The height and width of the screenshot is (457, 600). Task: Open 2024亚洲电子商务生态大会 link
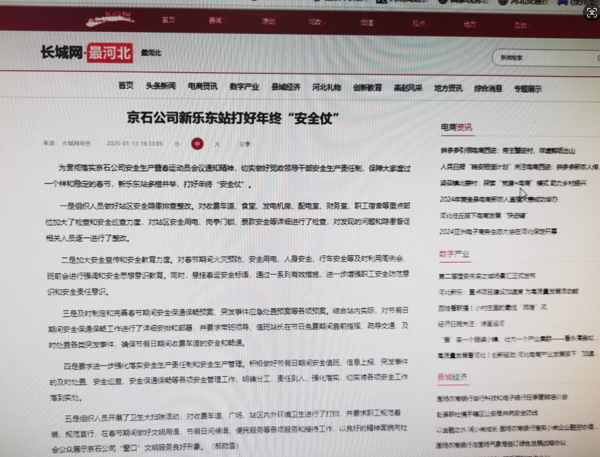[x=498, y=232]
